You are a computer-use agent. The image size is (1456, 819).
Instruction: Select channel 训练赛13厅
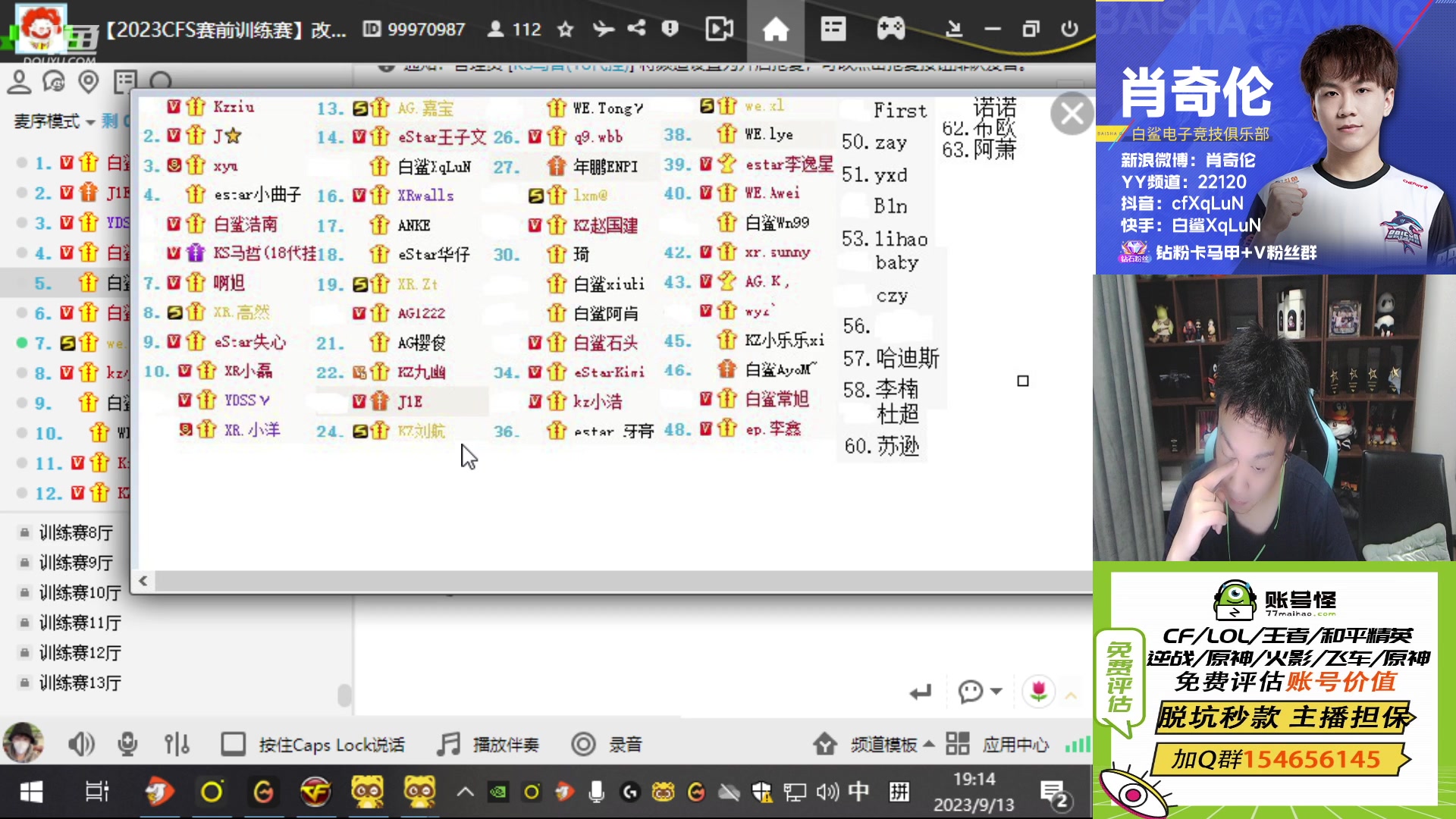click(x=80, y=682)
